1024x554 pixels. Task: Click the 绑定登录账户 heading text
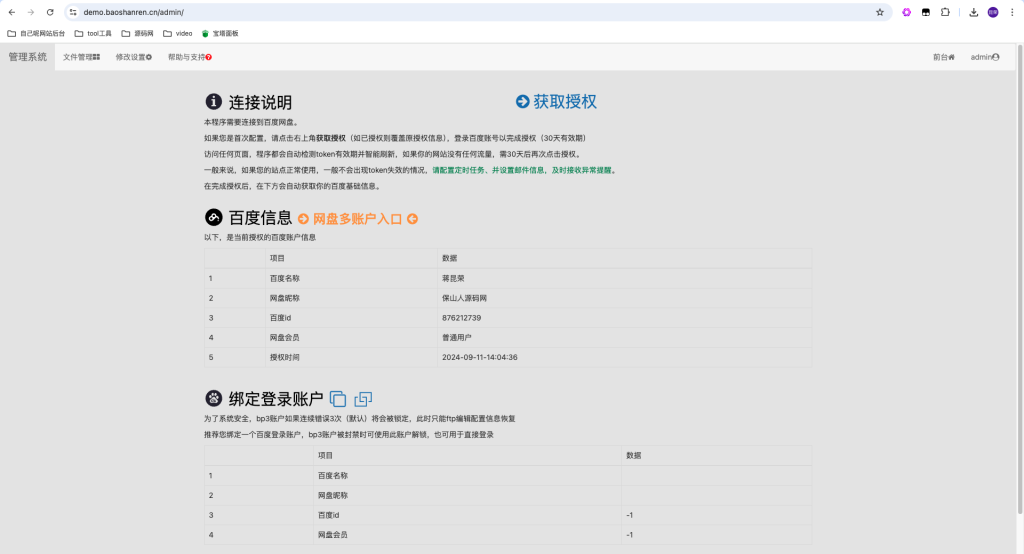point(276,399)
